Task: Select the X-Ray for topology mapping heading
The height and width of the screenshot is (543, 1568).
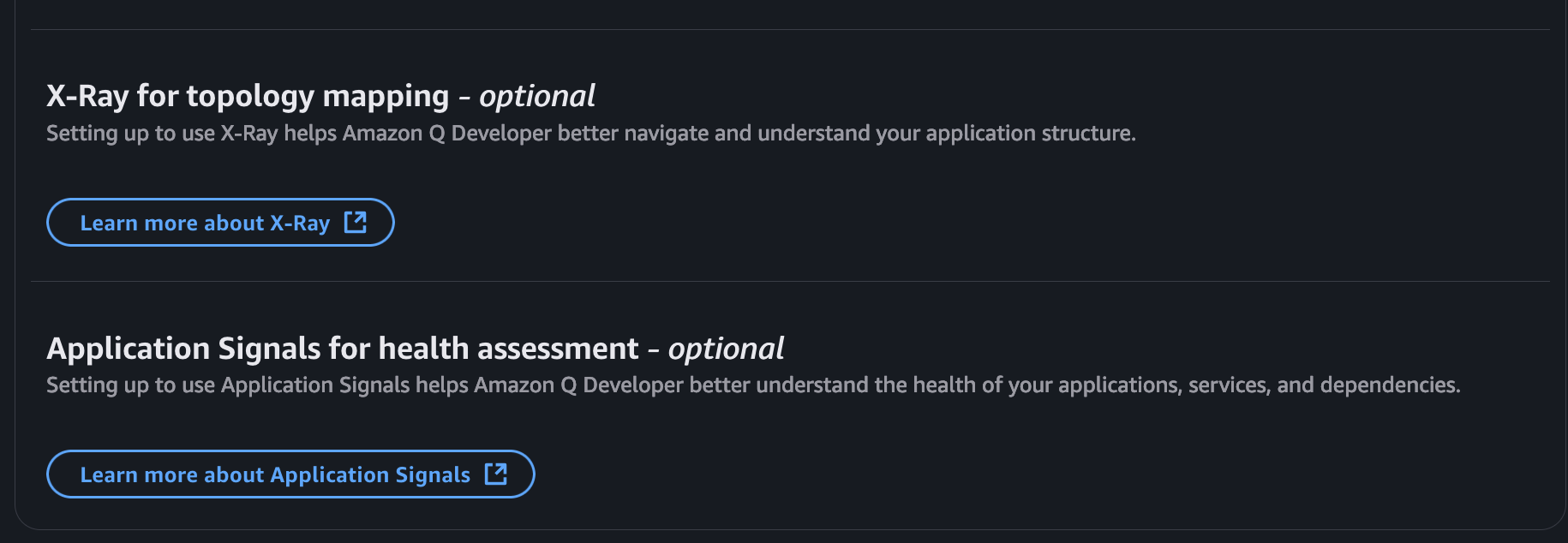Action: [247, 96]
